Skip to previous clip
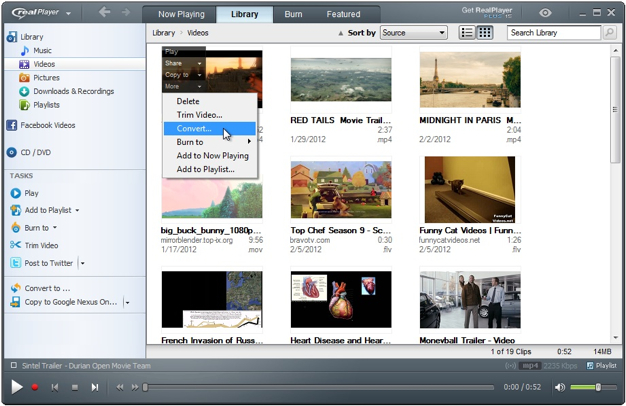 point(55,387)
